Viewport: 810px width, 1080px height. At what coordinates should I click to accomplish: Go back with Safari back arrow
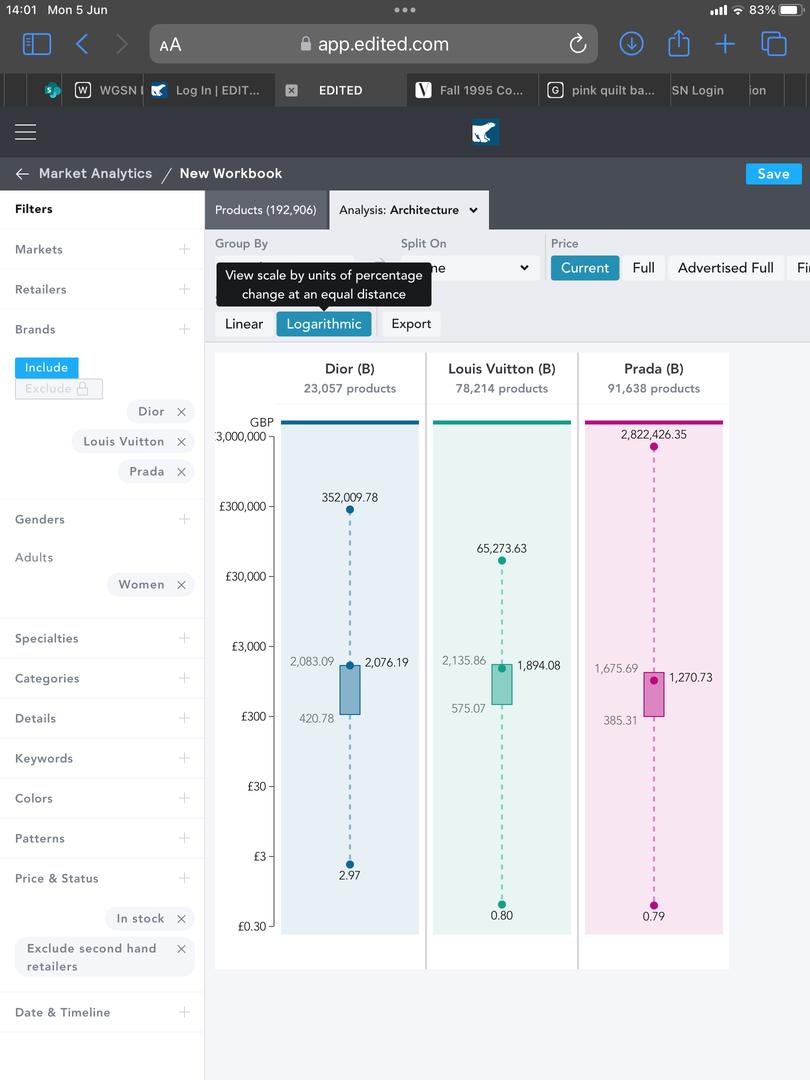(x=82, y=44)
